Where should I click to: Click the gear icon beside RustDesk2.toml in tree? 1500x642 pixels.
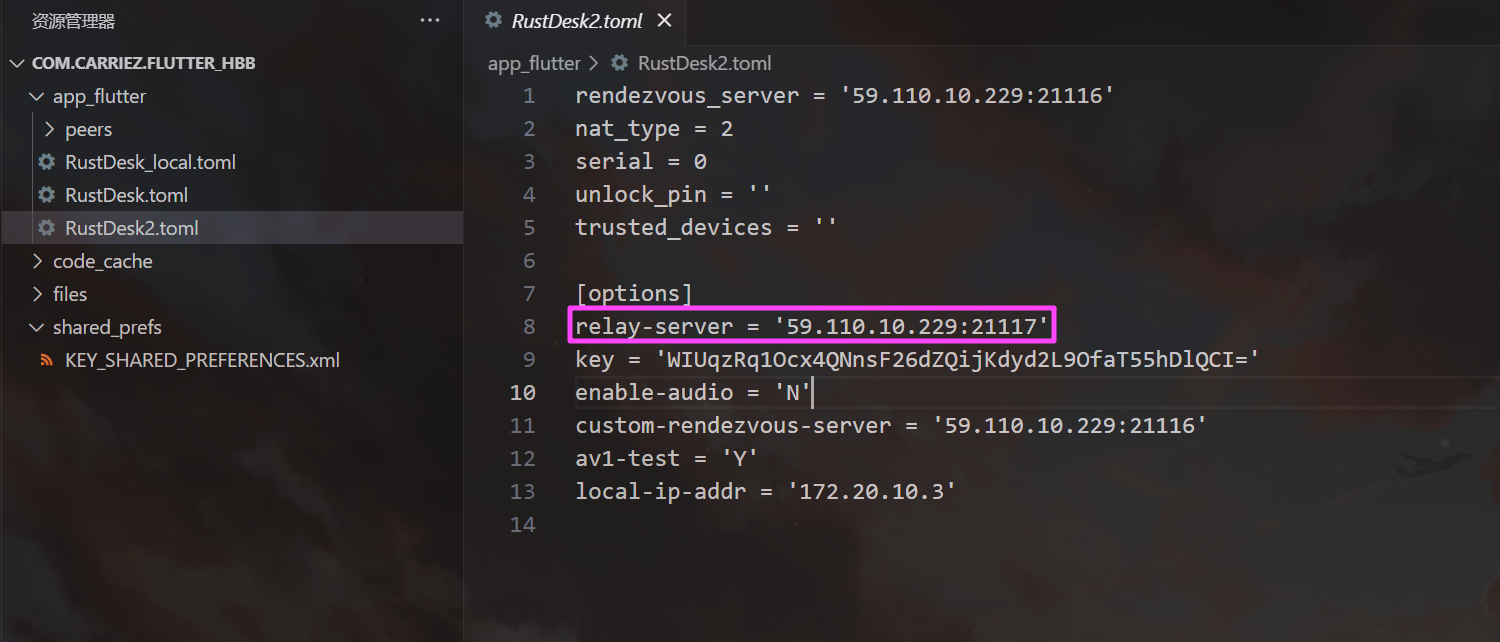pos(46,228)
